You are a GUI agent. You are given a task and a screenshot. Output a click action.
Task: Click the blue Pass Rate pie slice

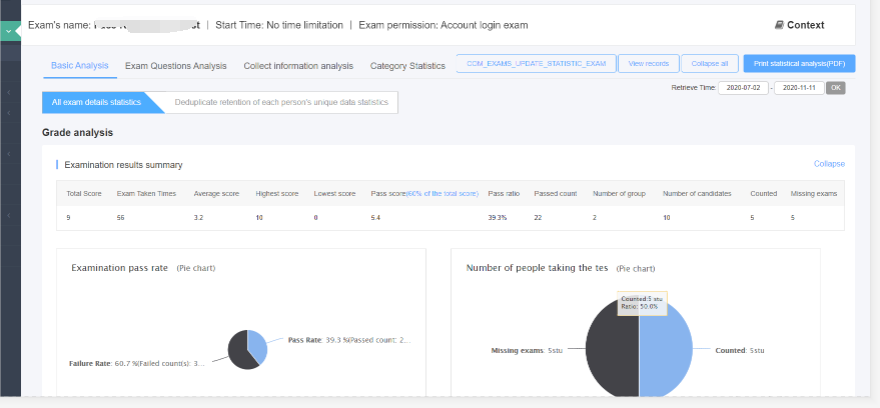coord(259,345)
